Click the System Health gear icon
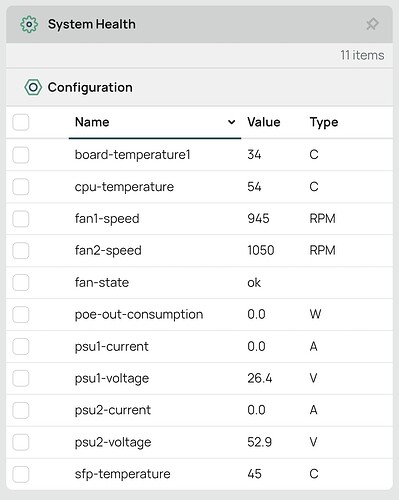The height and width of the screenshot is (500, 399). click(29, 24)
